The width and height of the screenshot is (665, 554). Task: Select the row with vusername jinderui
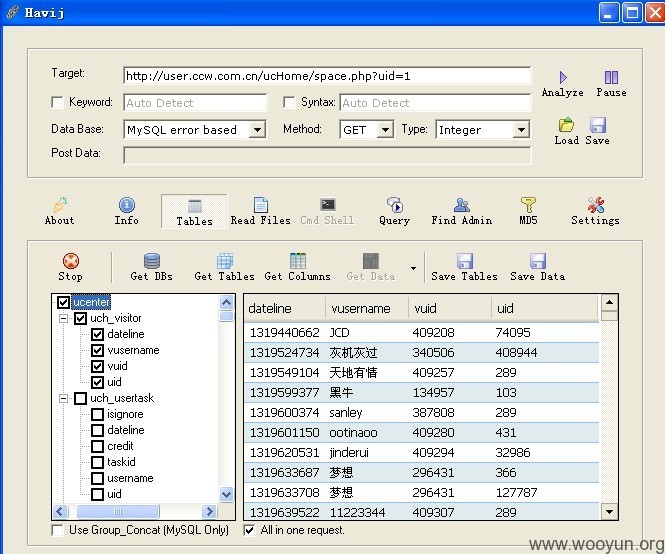point(422,453)
